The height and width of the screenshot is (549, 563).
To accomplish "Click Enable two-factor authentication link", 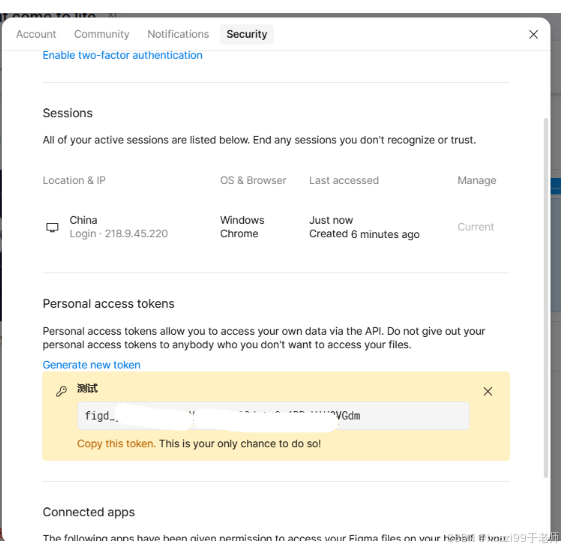I will point(122,55).
